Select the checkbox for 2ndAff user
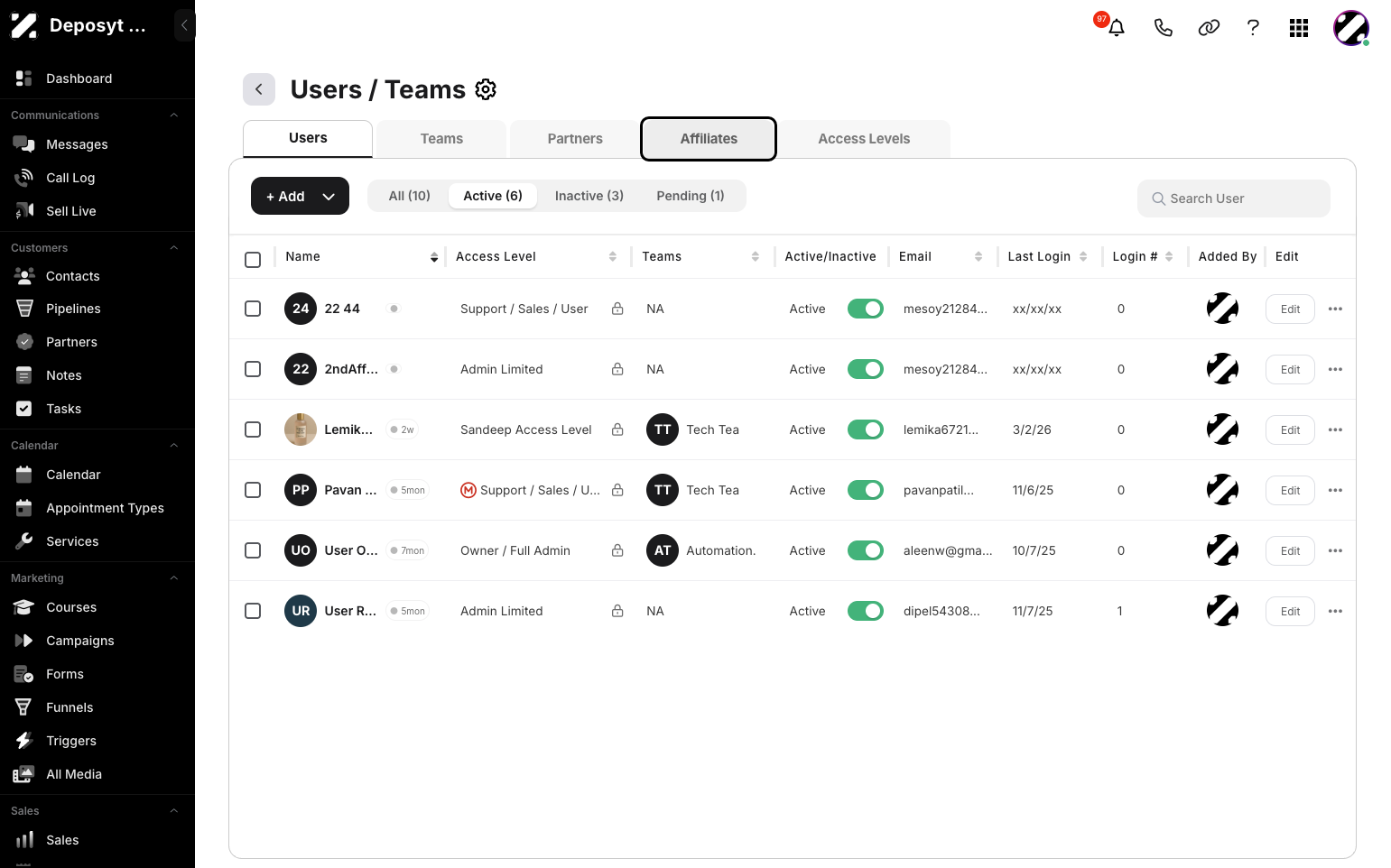Screen dimensions: 1391x868 tap(253, 369)
